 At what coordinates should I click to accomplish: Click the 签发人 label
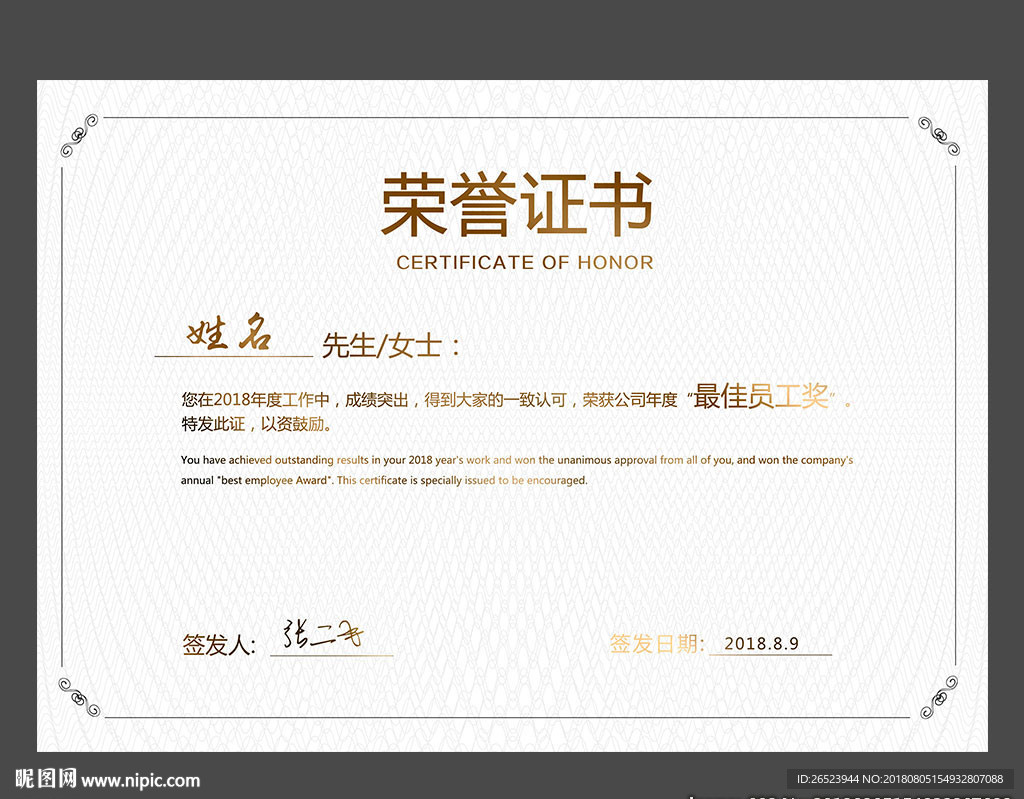pos(219,644)
